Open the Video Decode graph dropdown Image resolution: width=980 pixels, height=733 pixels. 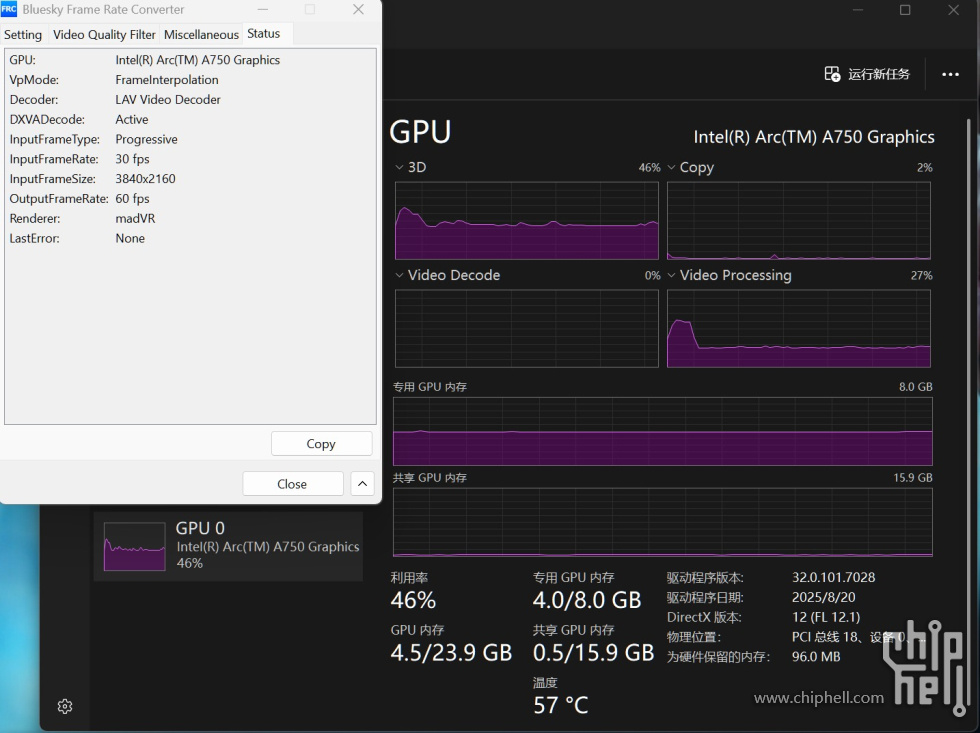click(x=400, y=275)
